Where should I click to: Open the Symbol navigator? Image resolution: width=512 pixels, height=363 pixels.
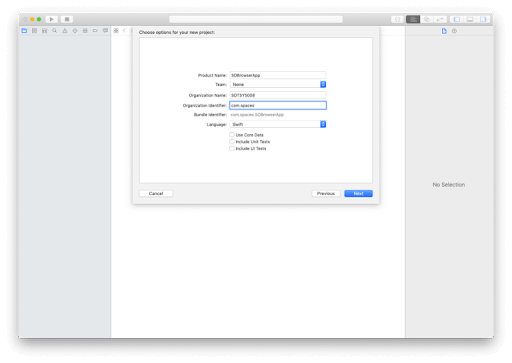click(x=44, y=31)
